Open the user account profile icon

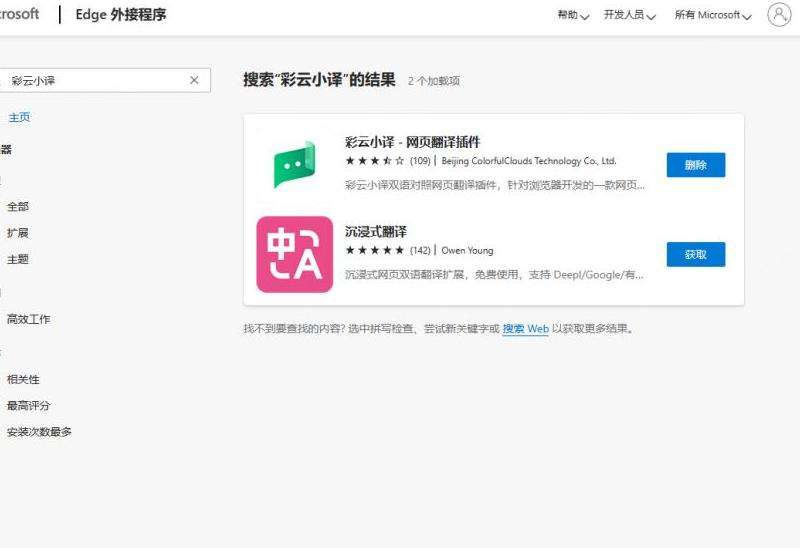click(x=779, y=15)
